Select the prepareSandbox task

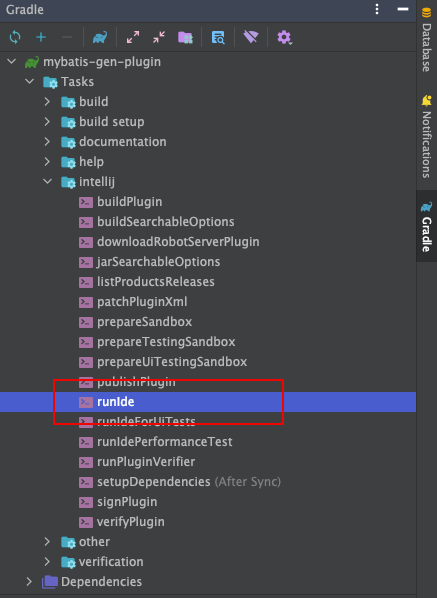(x=145, y=322)
